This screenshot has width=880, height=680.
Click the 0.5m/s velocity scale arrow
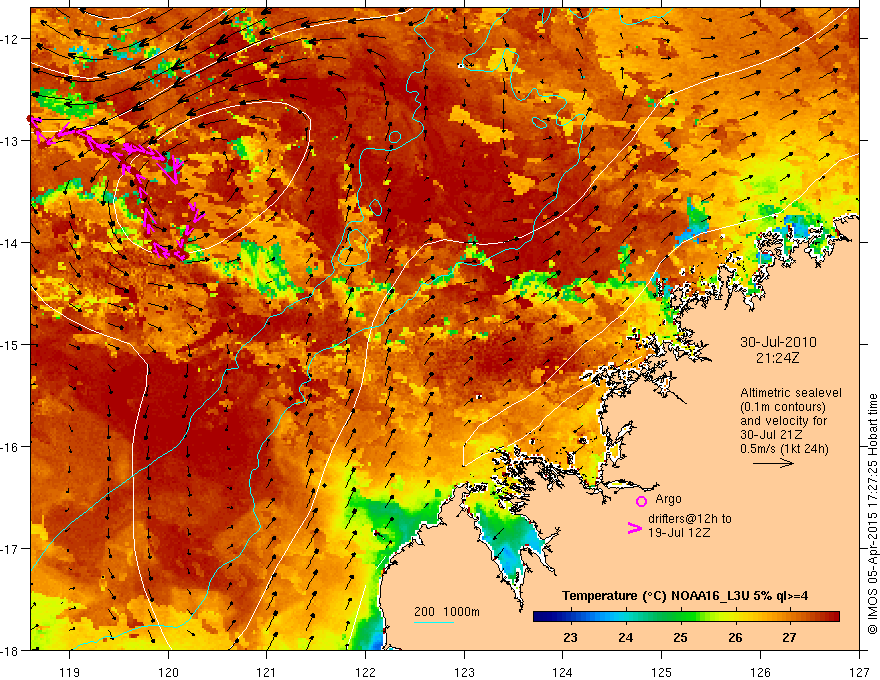pos(773,463)
